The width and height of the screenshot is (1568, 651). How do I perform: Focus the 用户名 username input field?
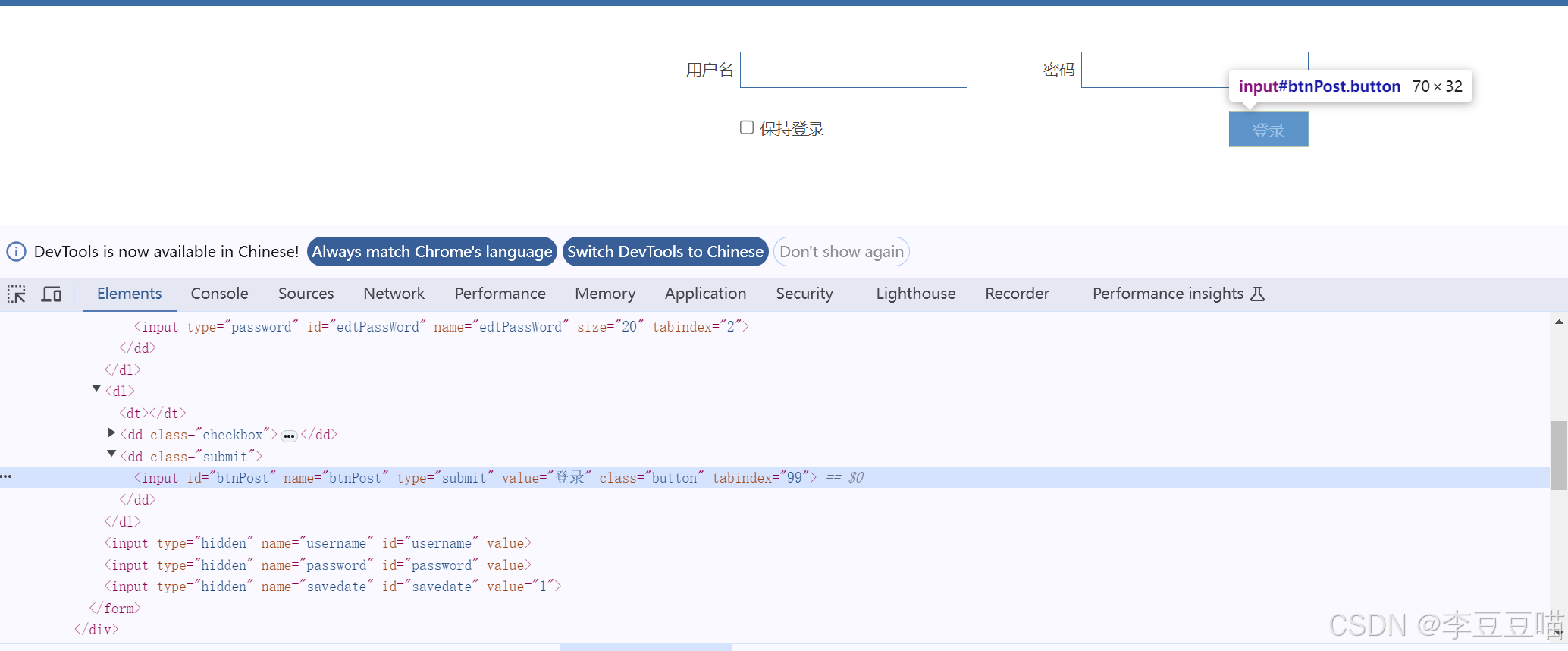pos(854,70)
